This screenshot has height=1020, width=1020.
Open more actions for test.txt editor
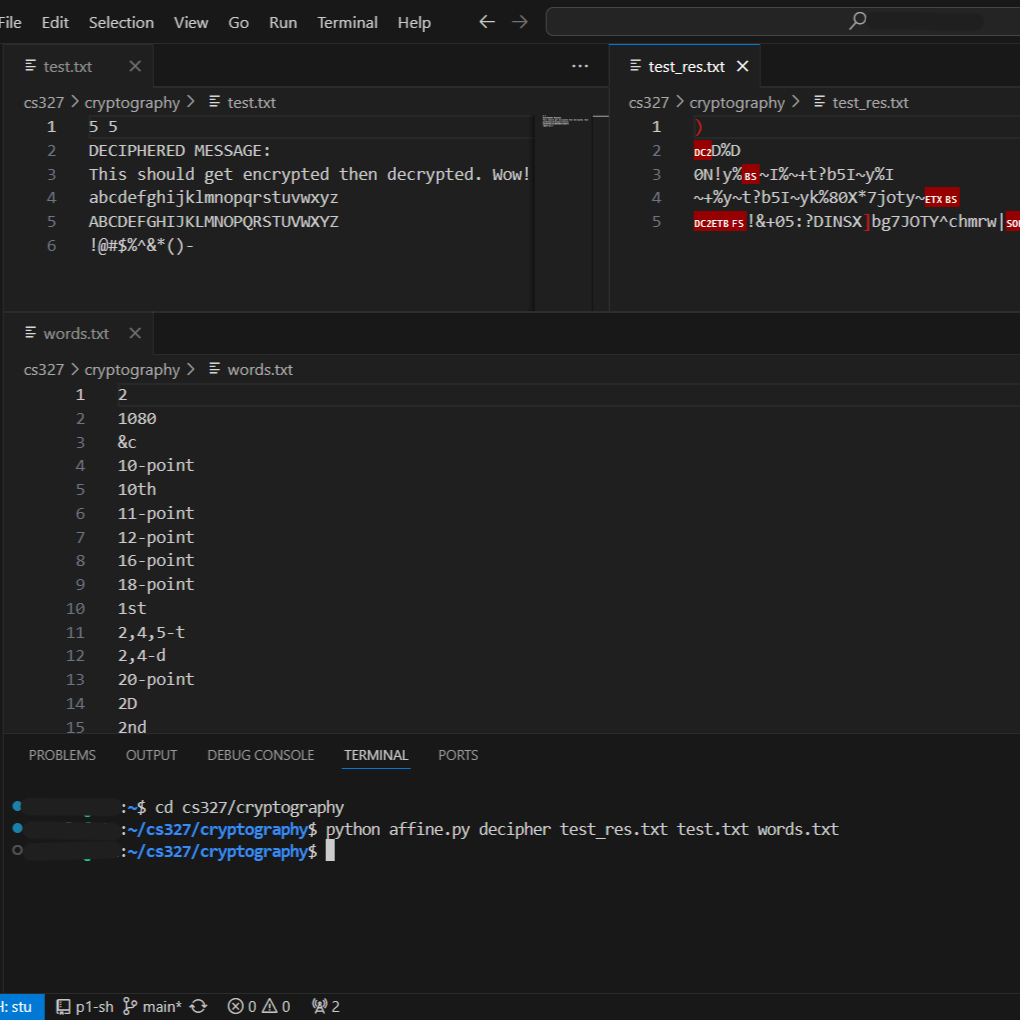(x=580, y=66)
